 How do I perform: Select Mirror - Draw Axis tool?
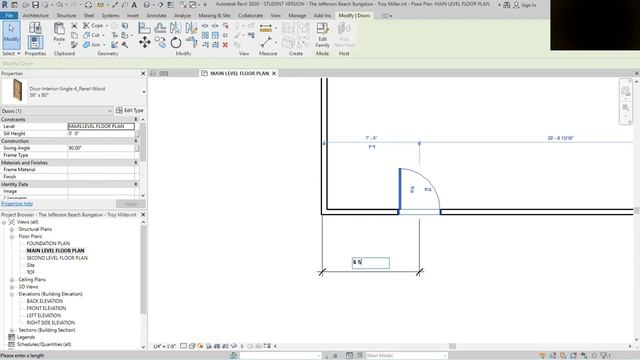(191, 28)
